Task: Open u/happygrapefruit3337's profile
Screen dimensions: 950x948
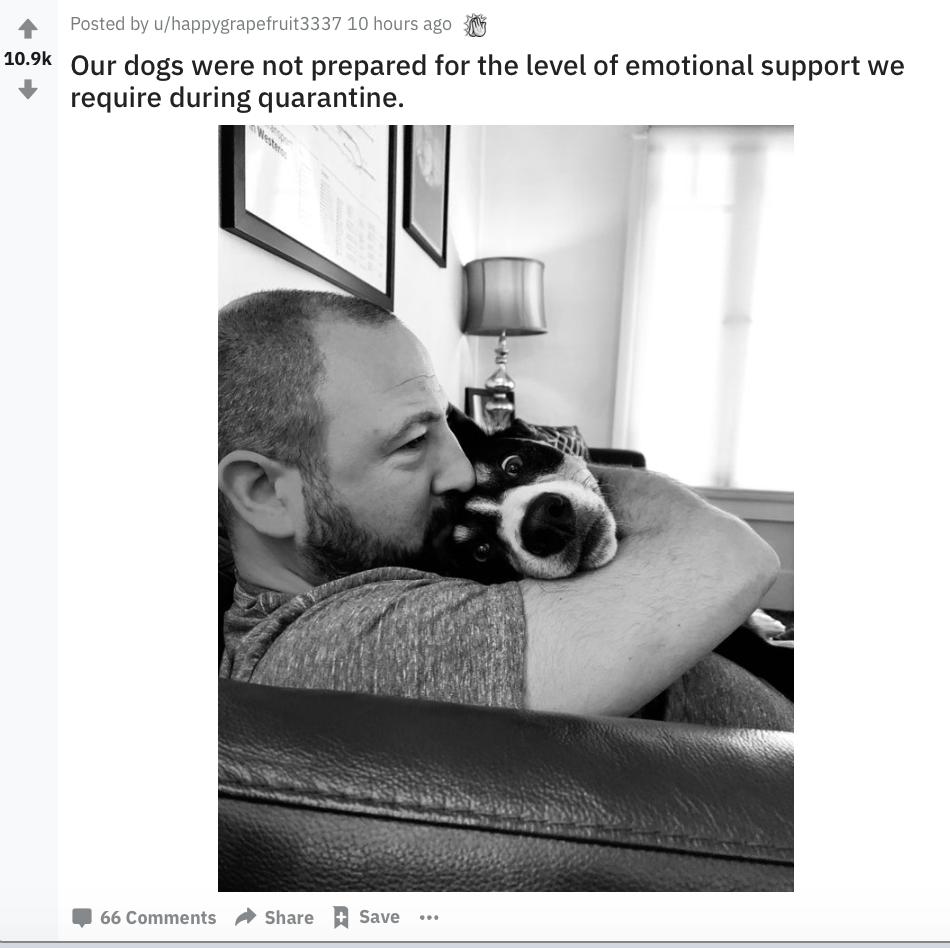Action: click(248, 24)
